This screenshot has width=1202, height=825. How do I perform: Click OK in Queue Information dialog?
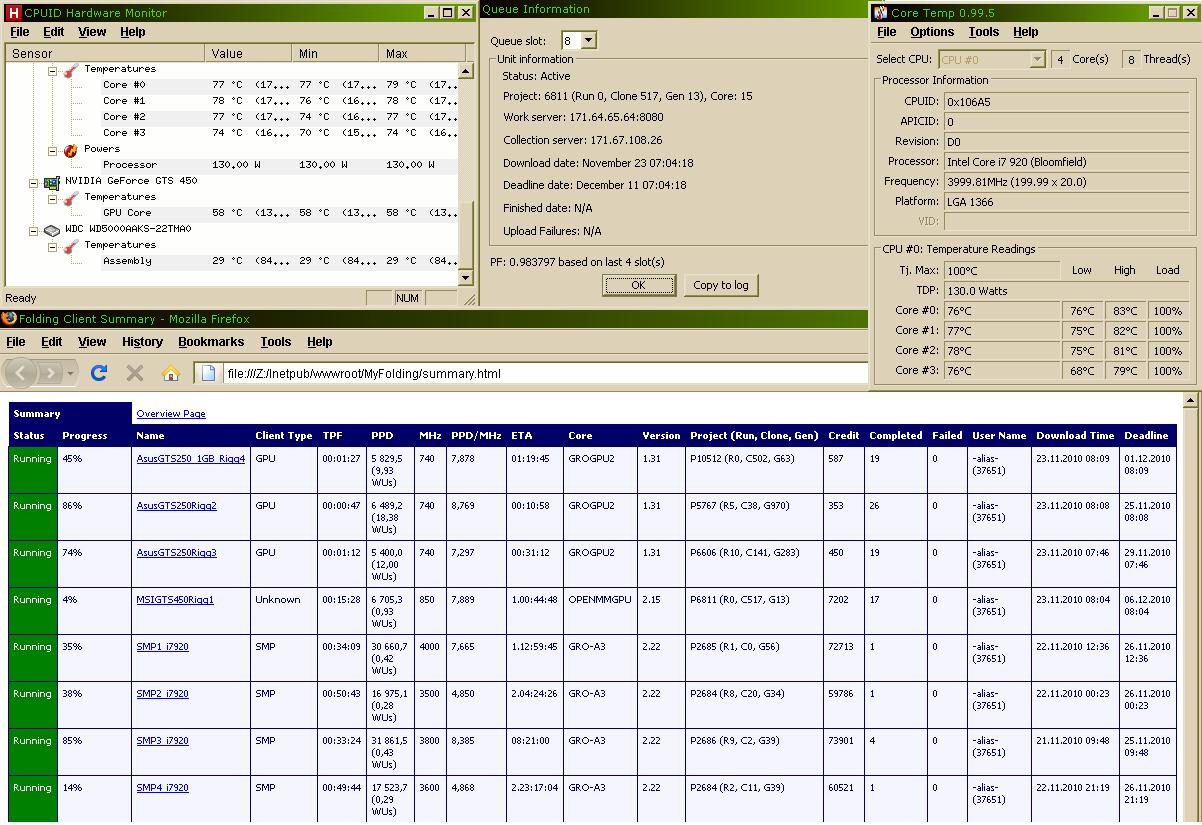coord(638,285)
